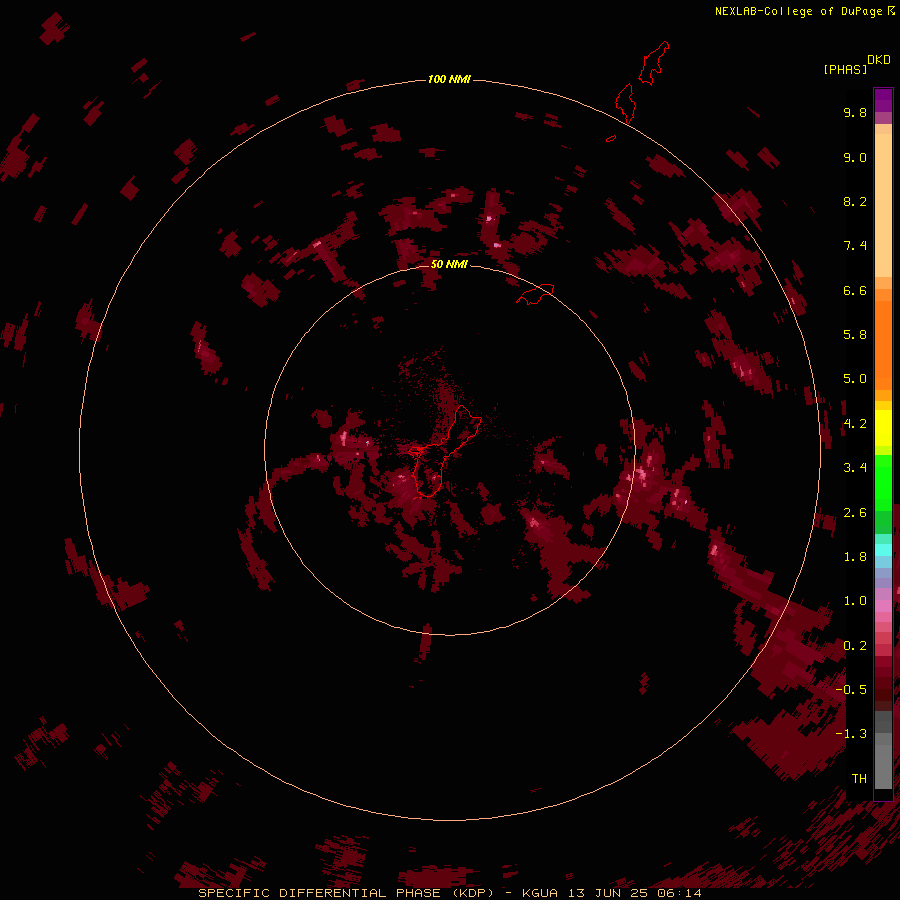Click the [PHAS] legend label
This screenshot has width=900, height=900.
(x=845, y=69)
